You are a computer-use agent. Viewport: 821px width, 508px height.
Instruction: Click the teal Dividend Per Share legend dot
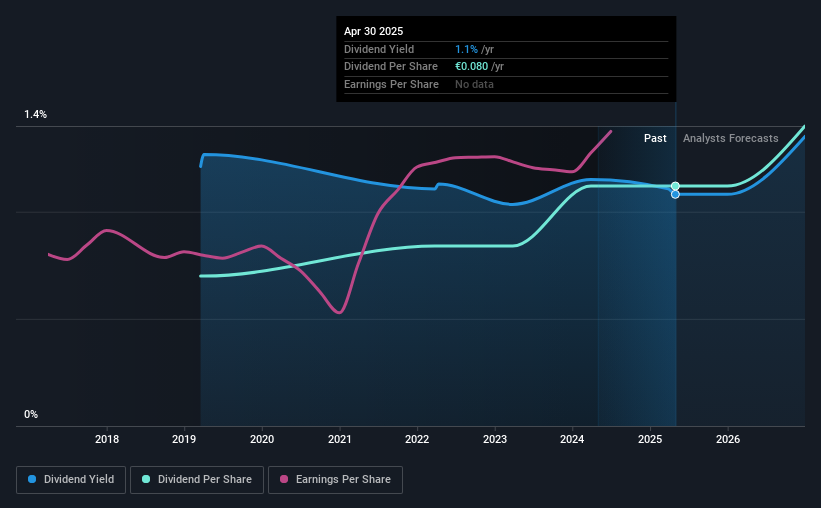coord(146,479)
